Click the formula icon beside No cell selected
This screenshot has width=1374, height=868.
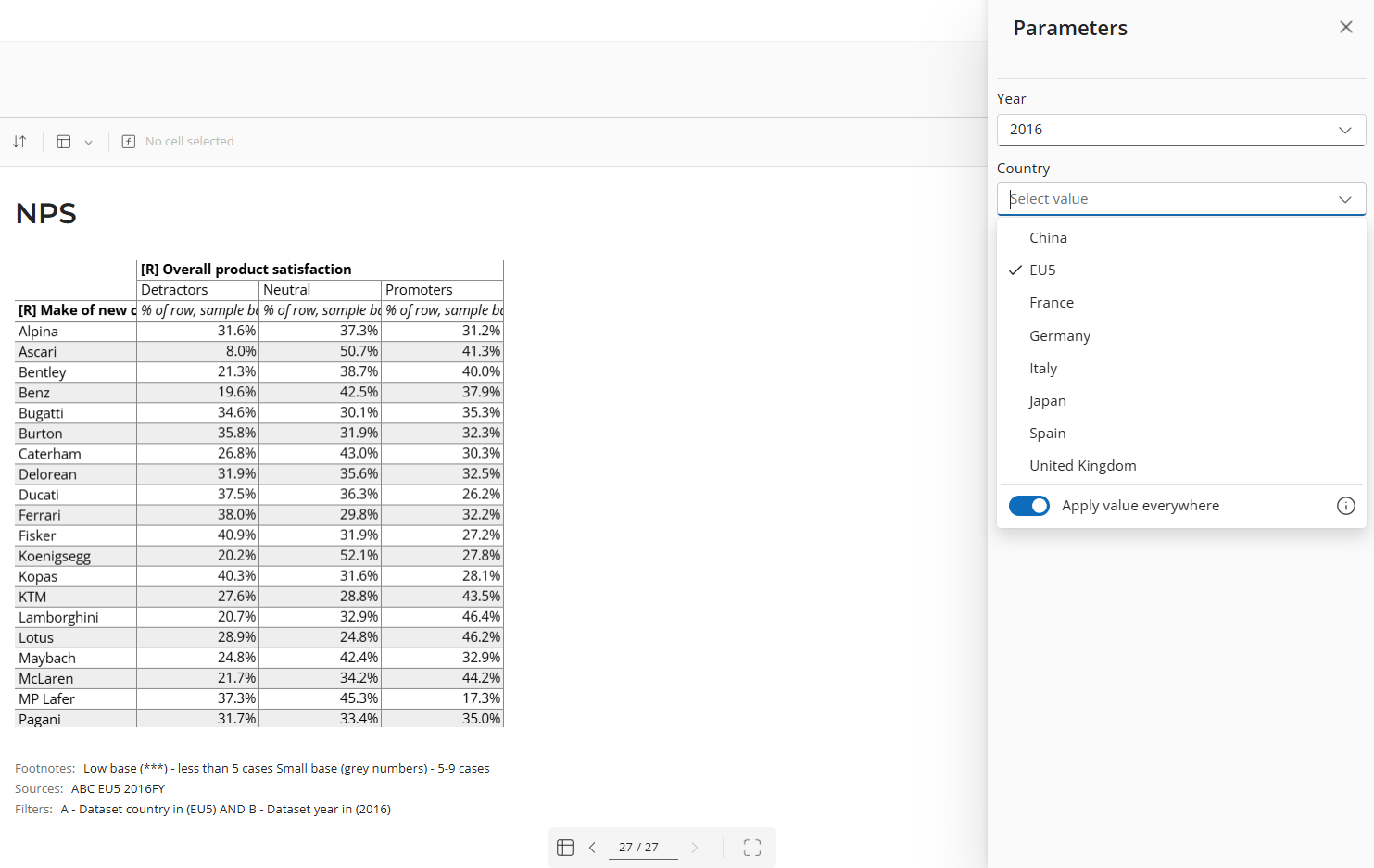[129, 142]
